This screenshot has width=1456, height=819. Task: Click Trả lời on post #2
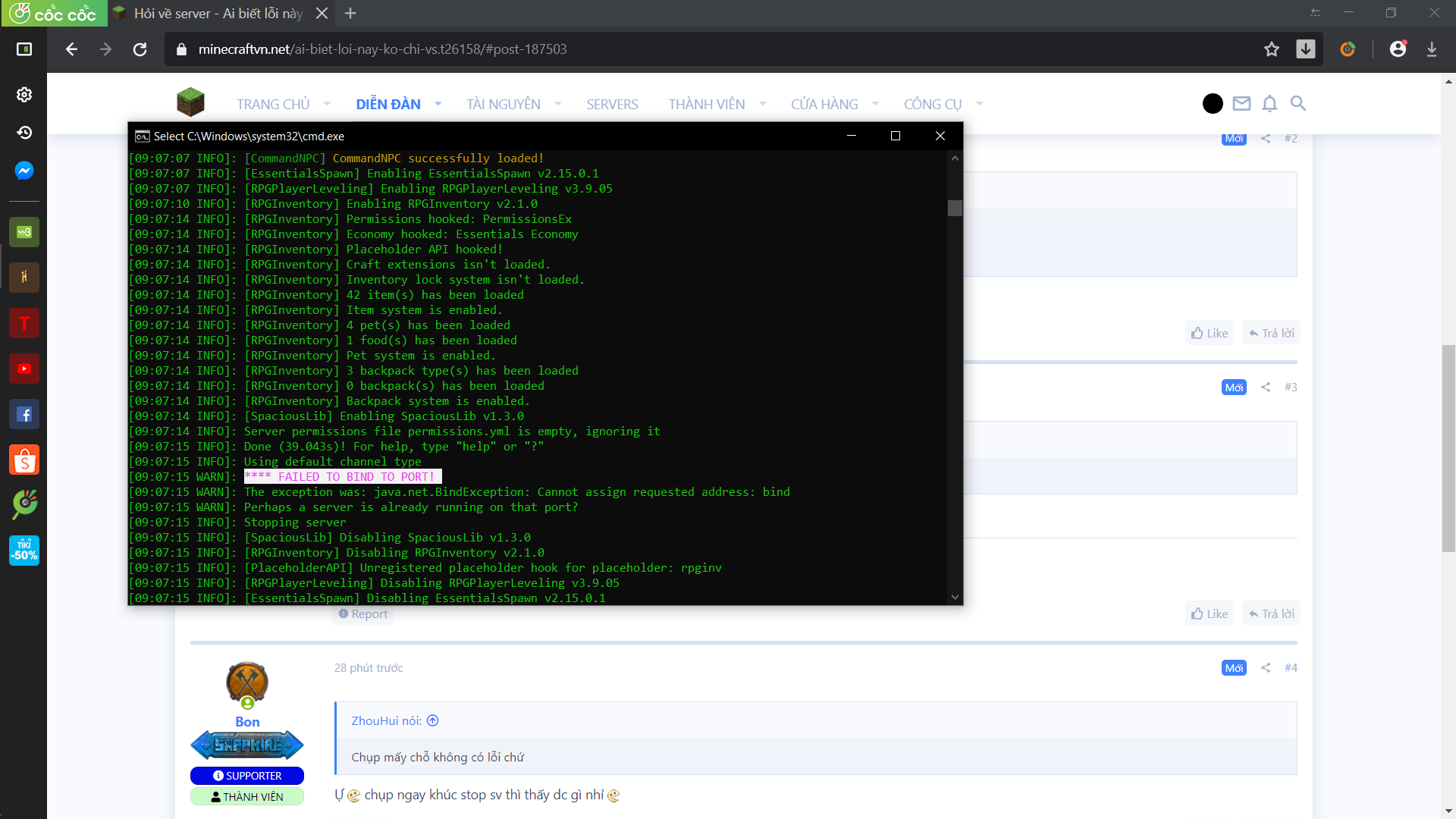[1272, 333]
